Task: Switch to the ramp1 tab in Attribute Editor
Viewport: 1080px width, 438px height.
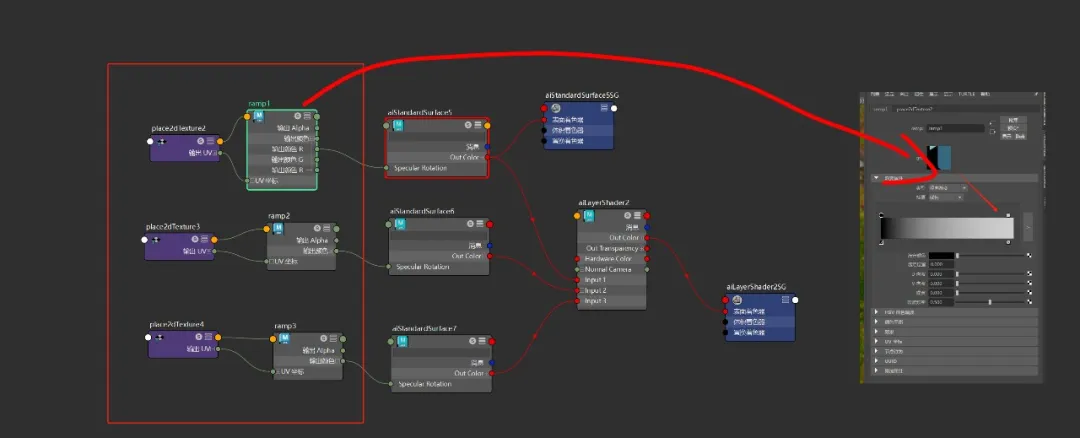Action: pos(880,110)
